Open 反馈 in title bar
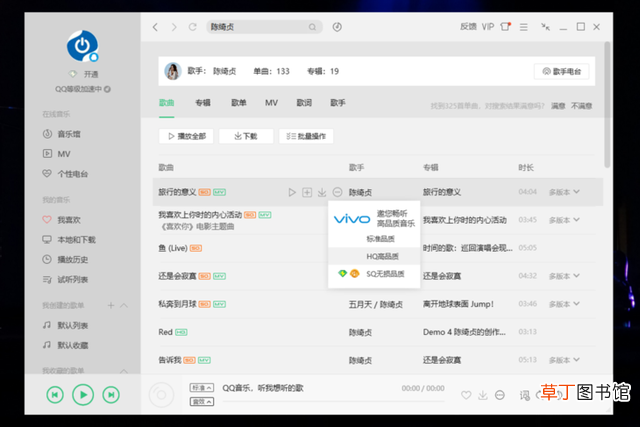This screenshot has height=427, width=640. pyautogui.click(x=468, y=27)
